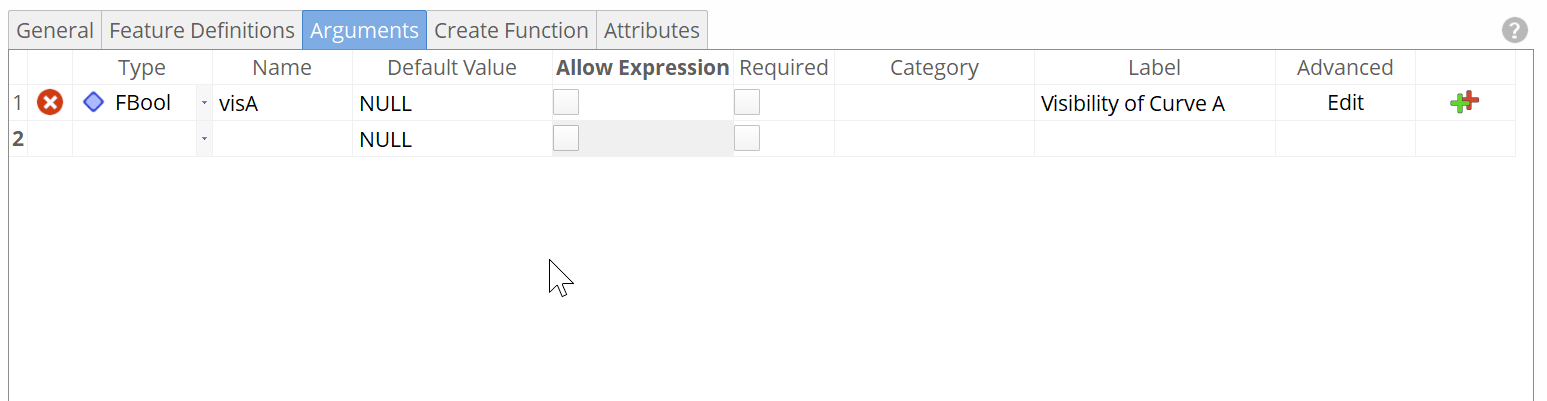The width and height of the screenshot is (1547, 401).
Task: Select the Attributes tab
Action: tap(652, 30)
